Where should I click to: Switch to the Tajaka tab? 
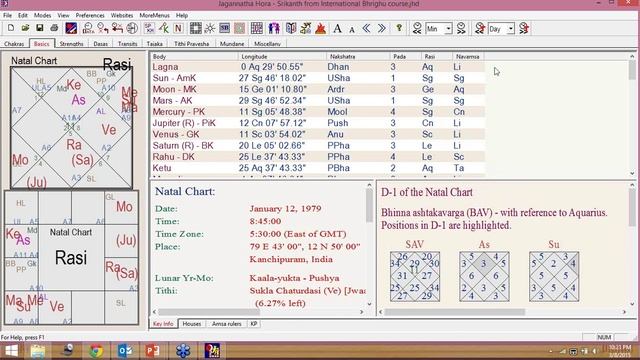tap(155, 44)
